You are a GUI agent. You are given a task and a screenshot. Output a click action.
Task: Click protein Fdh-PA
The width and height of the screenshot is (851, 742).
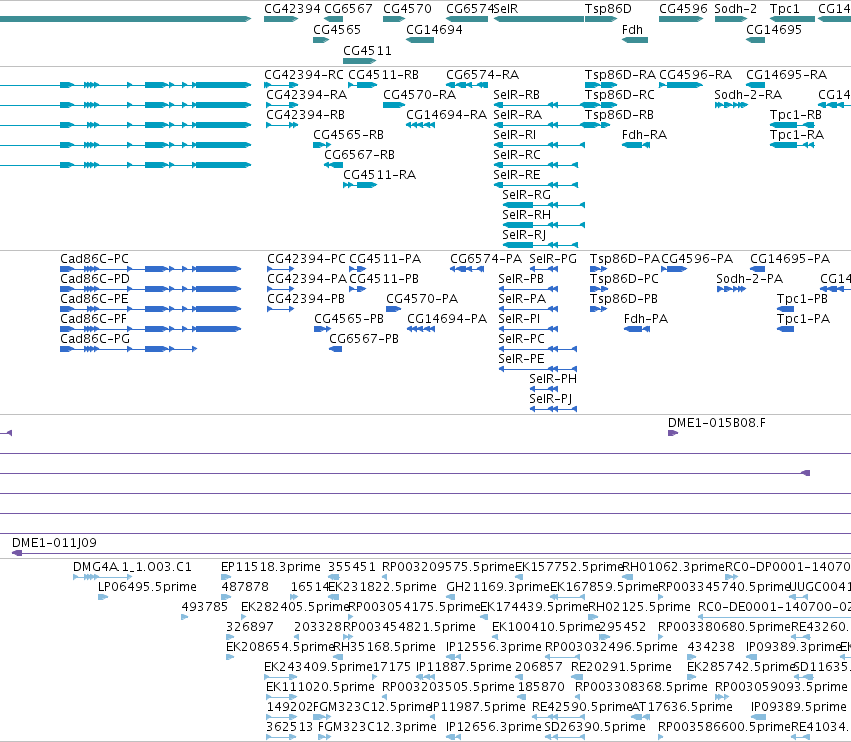click(x=637, y=329)
